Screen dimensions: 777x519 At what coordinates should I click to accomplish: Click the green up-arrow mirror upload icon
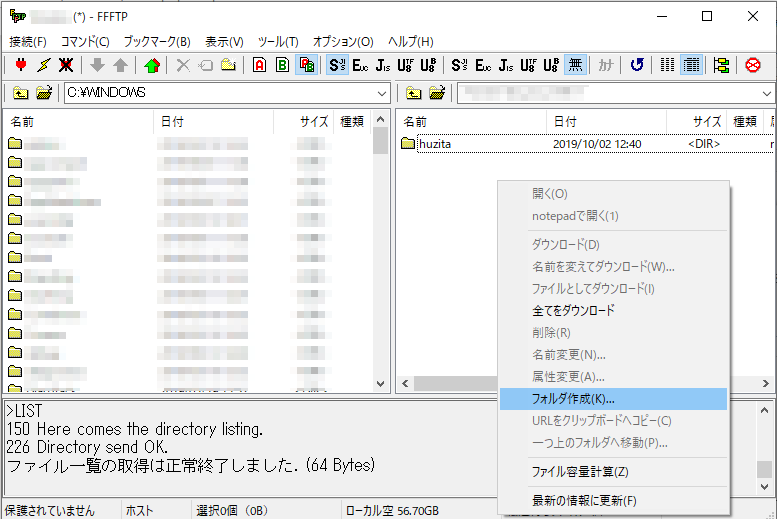(x=151, y=65)
